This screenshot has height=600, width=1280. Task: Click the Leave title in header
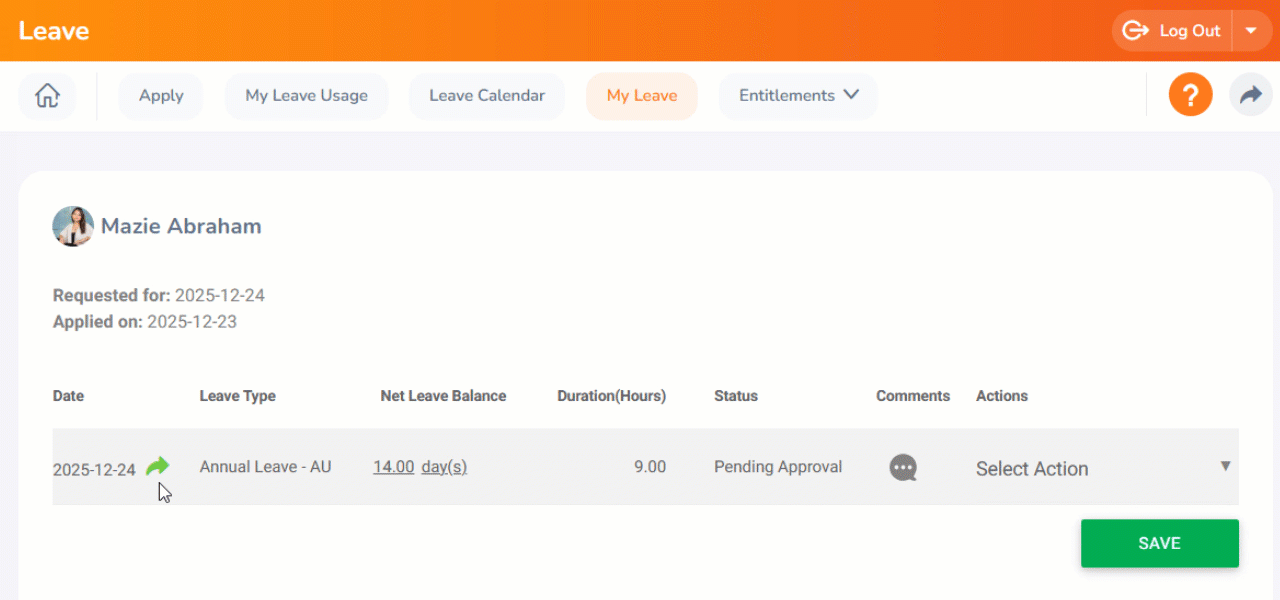coord(54,31)
